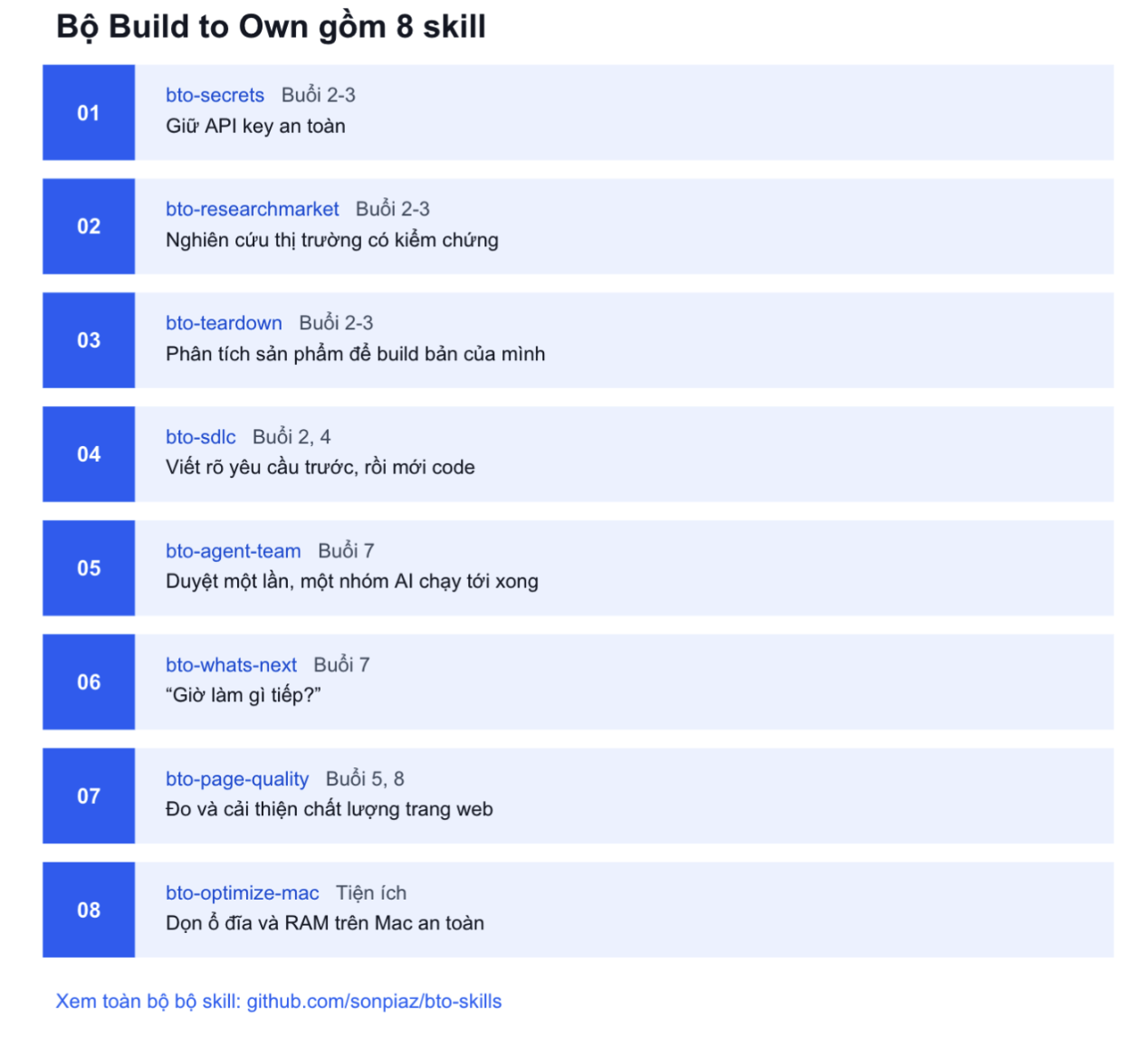The height and width of the screenshot is (1048, 1148).
Task: Click the blue 06 number tile
Action: [x=89, y=682]
